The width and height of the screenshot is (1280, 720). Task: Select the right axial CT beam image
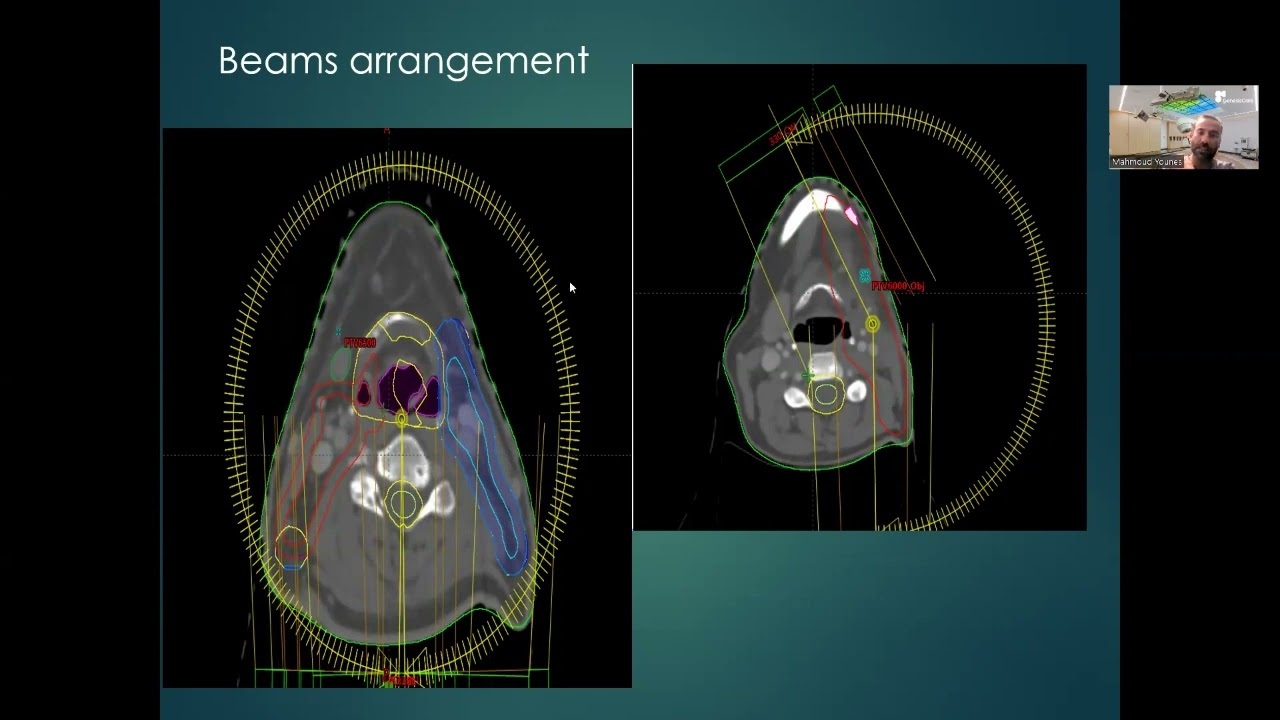pos(859,297)
